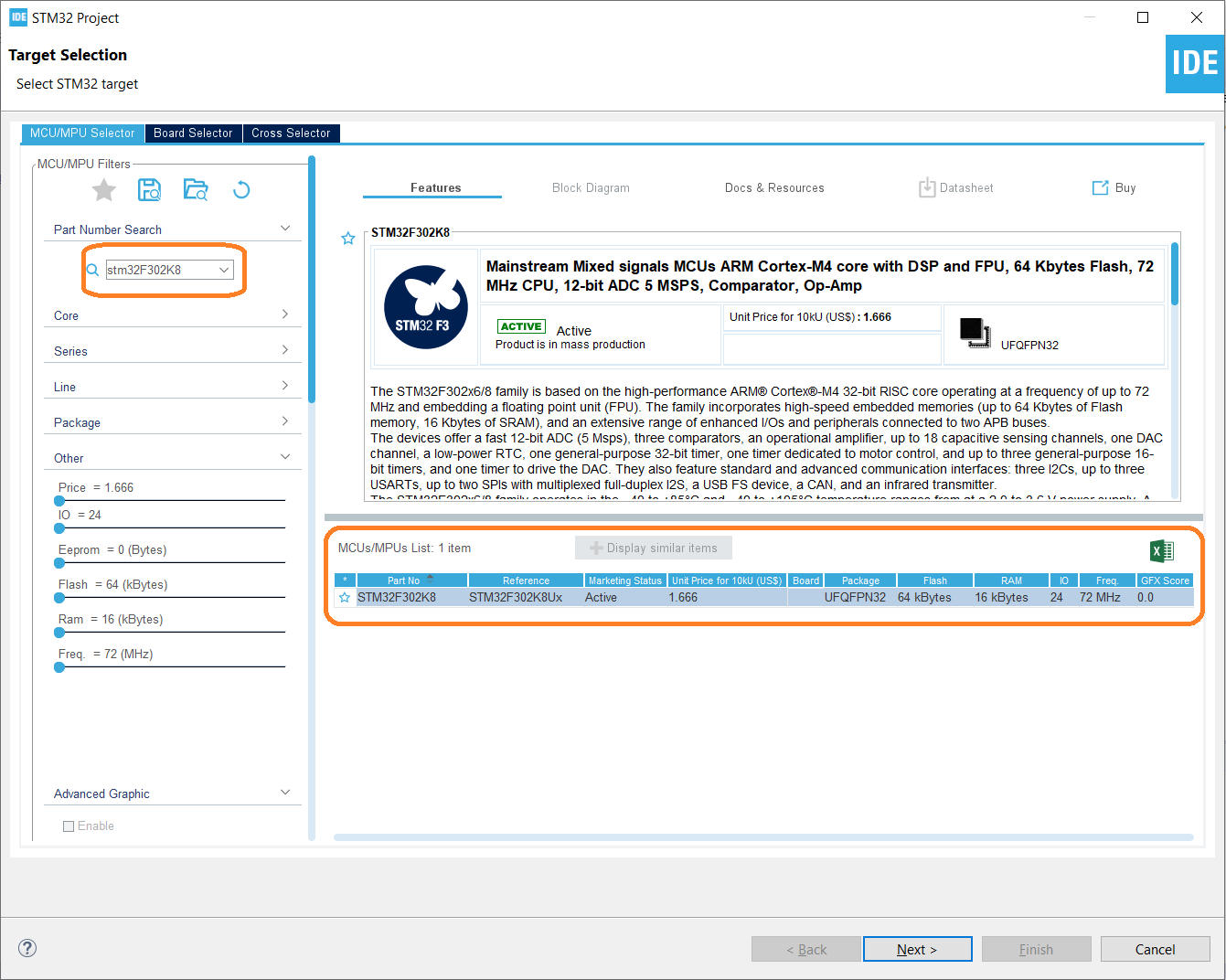
Task: Click the UFQFPN32 package chip icon
Action: [975, 332]
